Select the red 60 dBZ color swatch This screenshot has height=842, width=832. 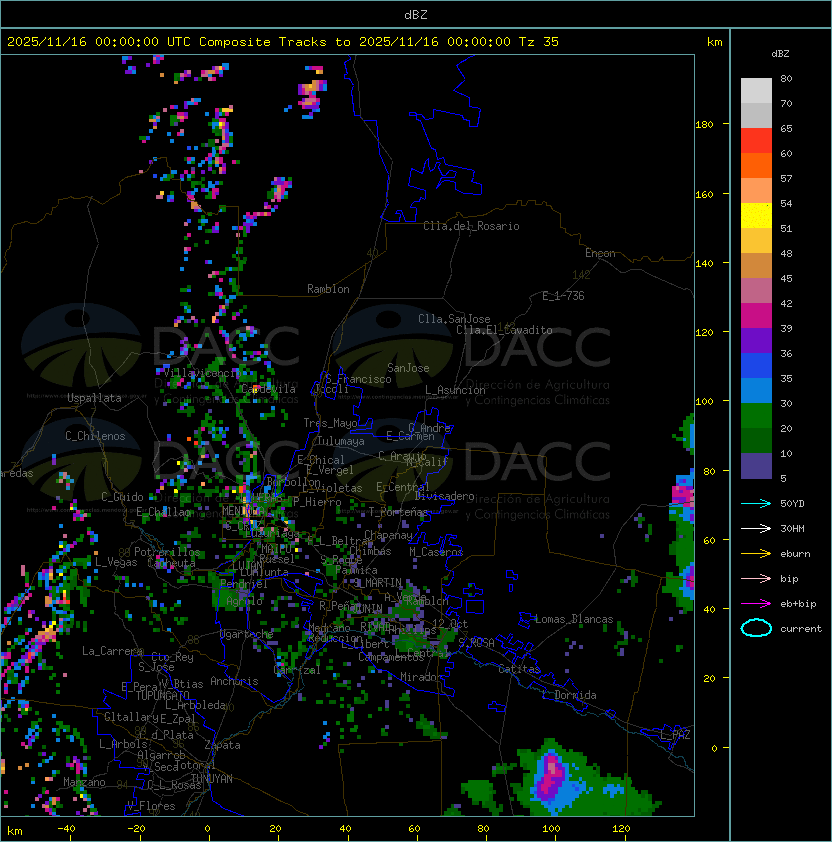click(x=756, y=141)
